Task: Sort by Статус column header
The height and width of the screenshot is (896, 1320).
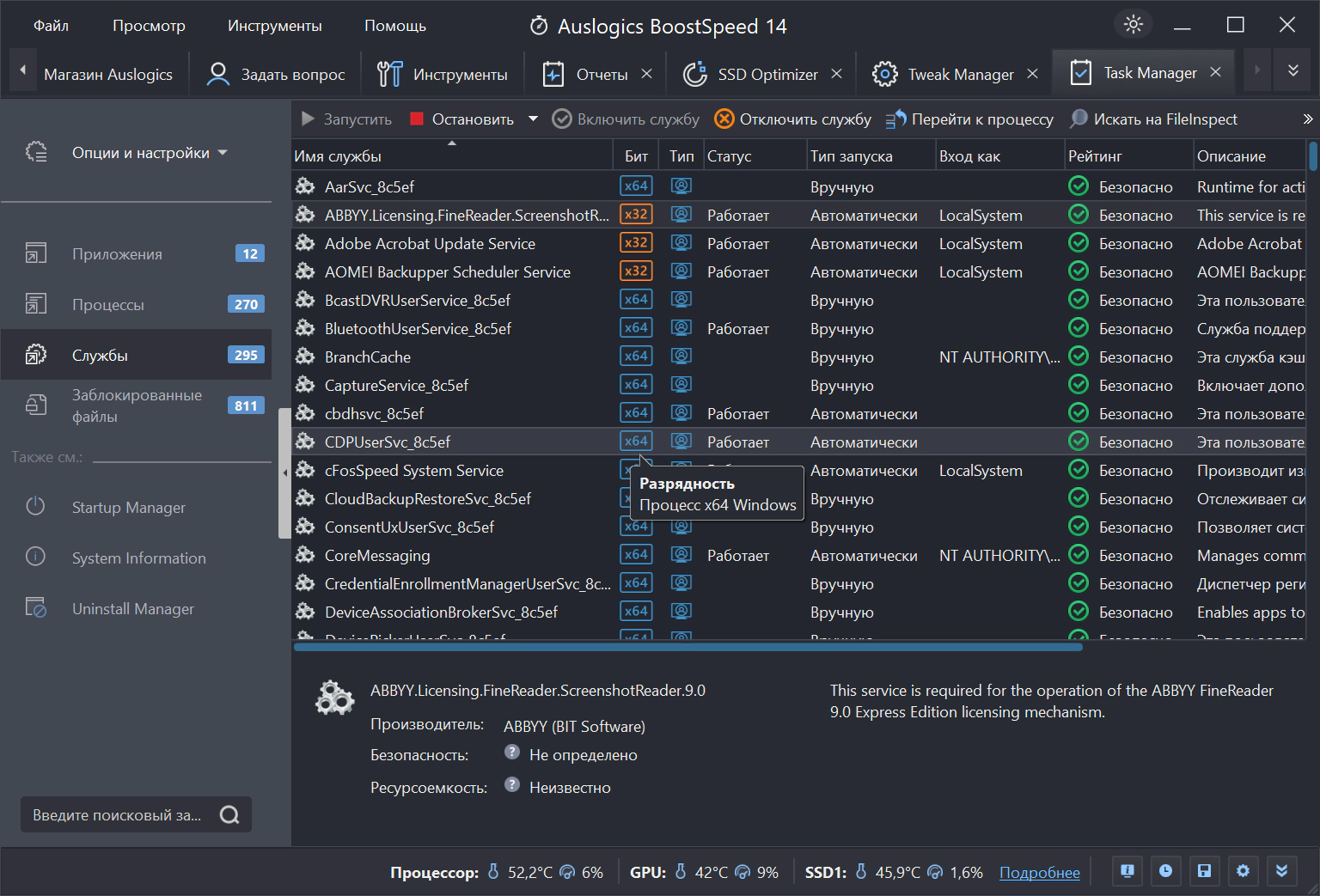Action: click(755, 156)
